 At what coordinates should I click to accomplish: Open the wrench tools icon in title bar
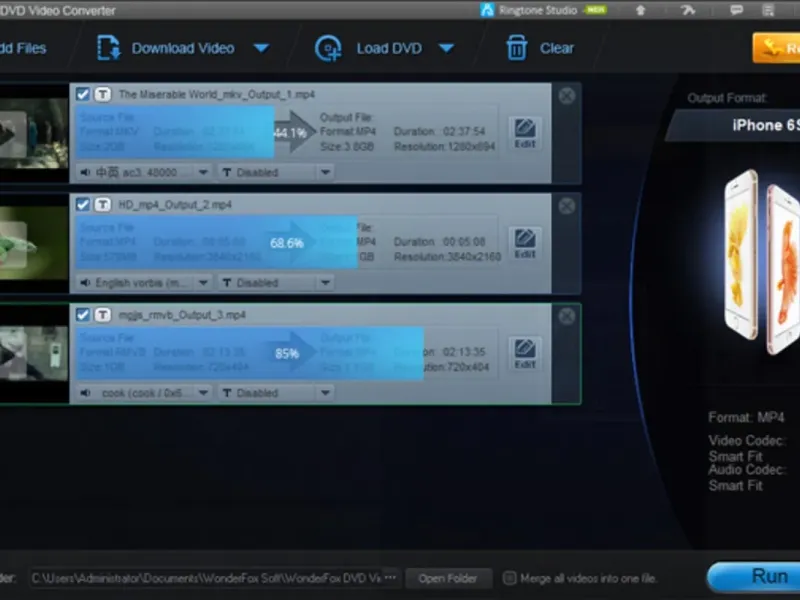coord(688,10)
